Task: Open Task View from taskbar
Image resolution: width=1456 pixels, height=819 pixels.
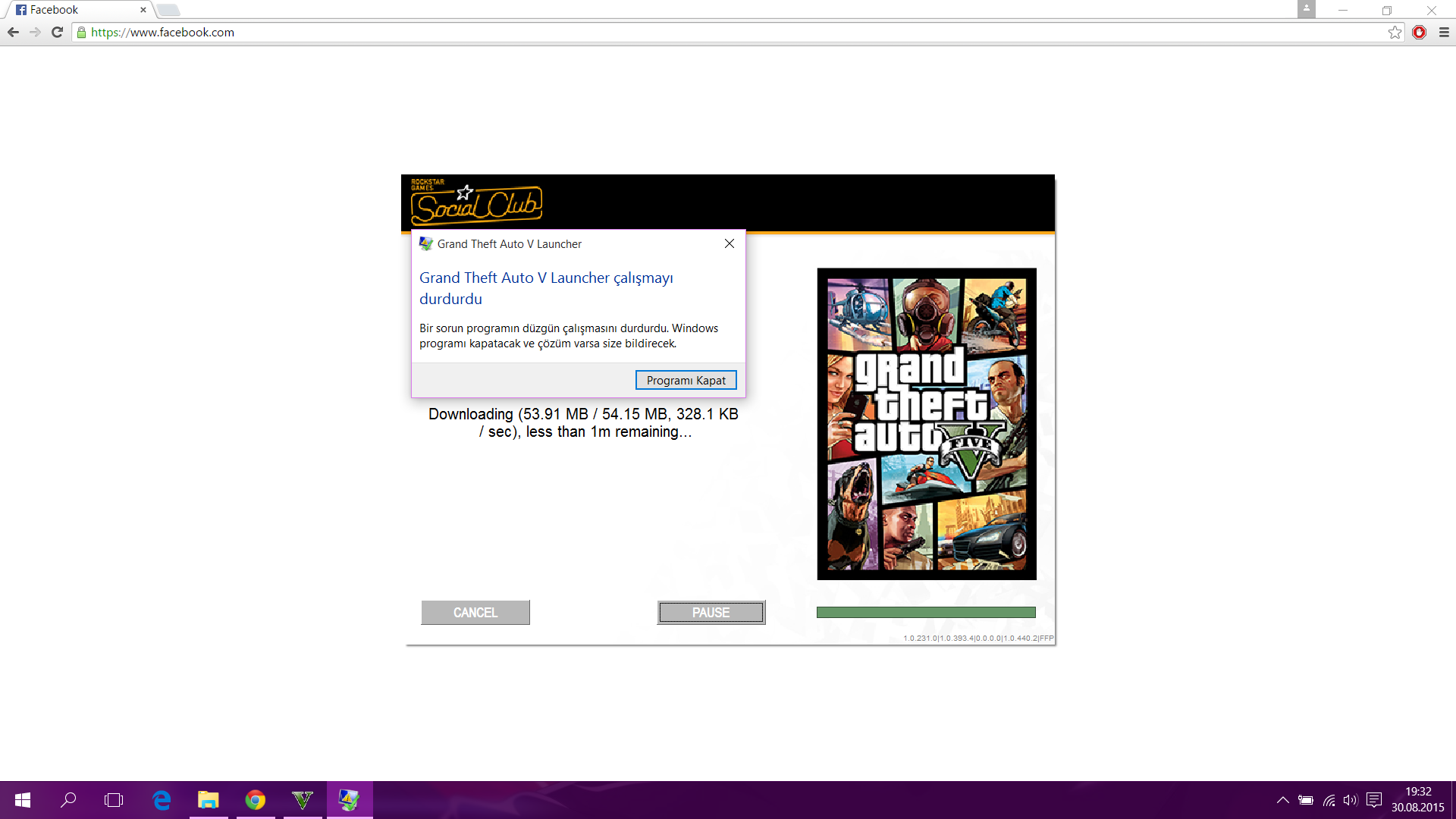Action: [114, 800]
